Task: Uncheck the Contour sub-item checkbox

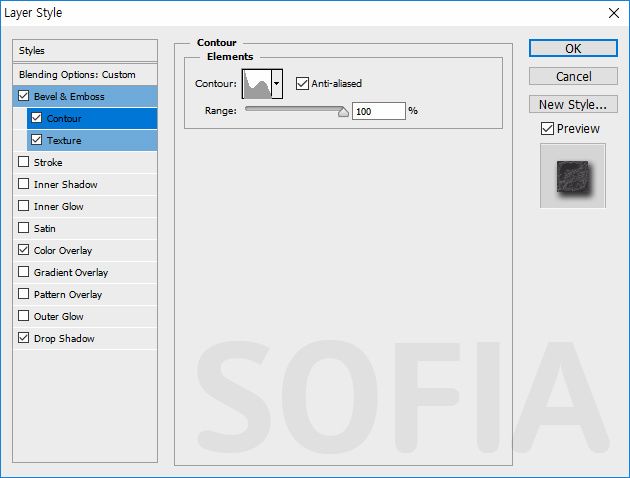Action: pos(37,118)
